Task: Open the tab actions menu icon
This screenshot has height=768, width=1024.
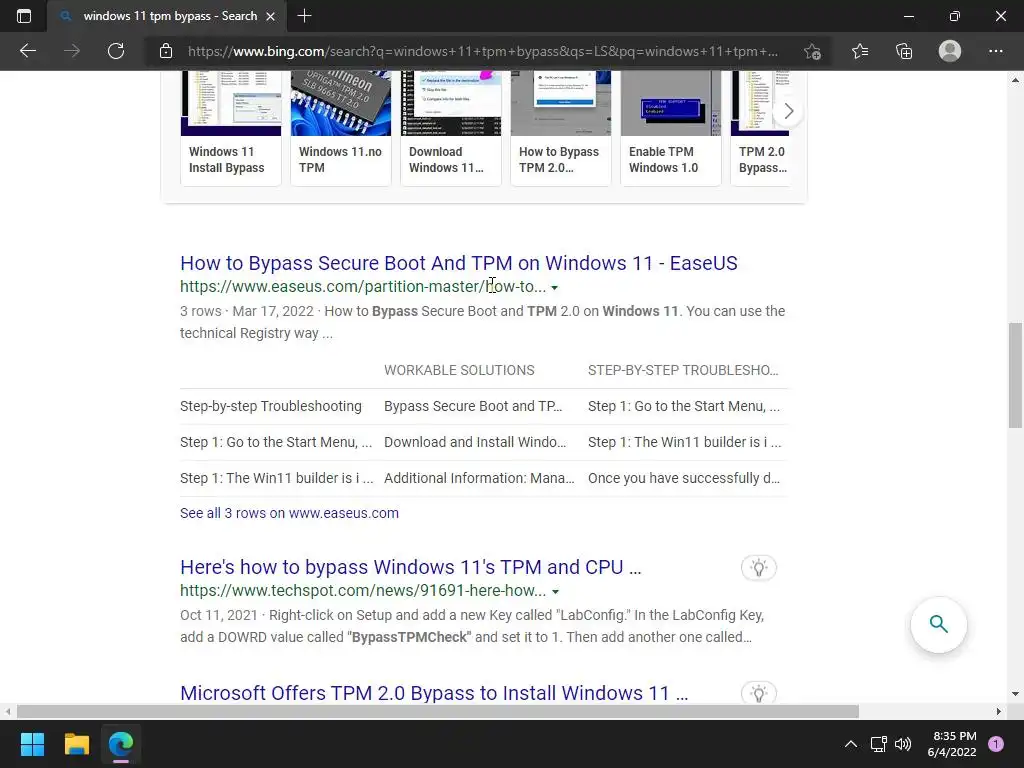Action: click(24, 16)
